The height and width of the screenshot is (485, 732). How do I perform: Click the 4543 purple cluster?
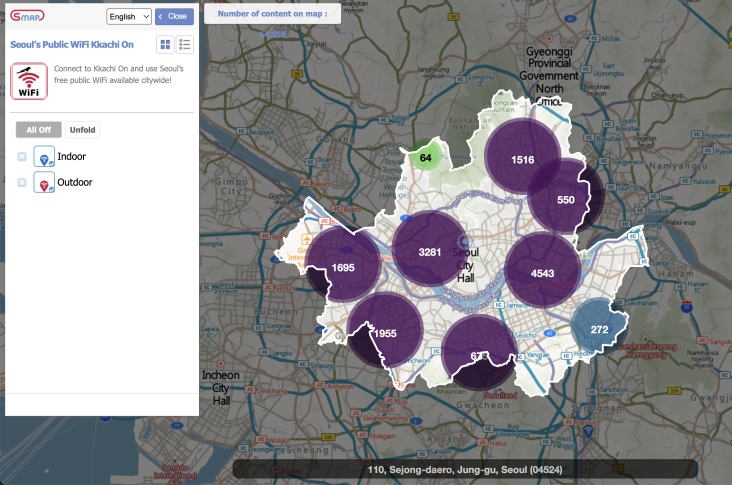click(543, 273)
